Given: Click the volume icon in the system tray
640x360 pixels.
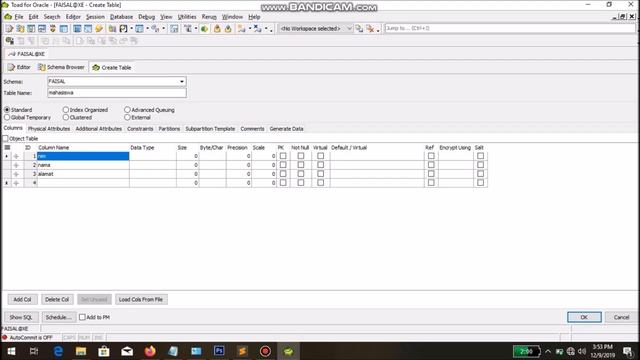Looking at the screenshot, I should click(582, 351).
